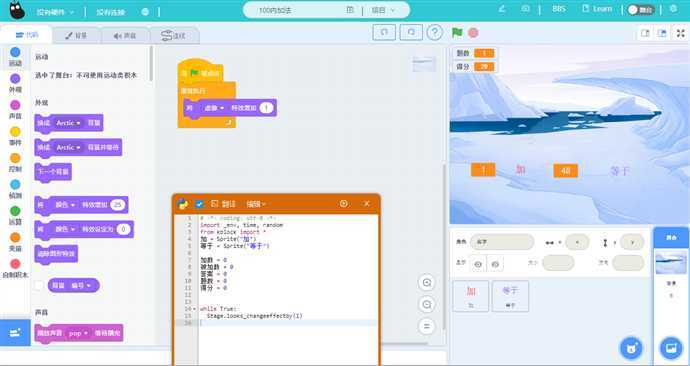The image size is (690, 366).
Task: Show the sprite using eye icon
Action: point(478,264)
